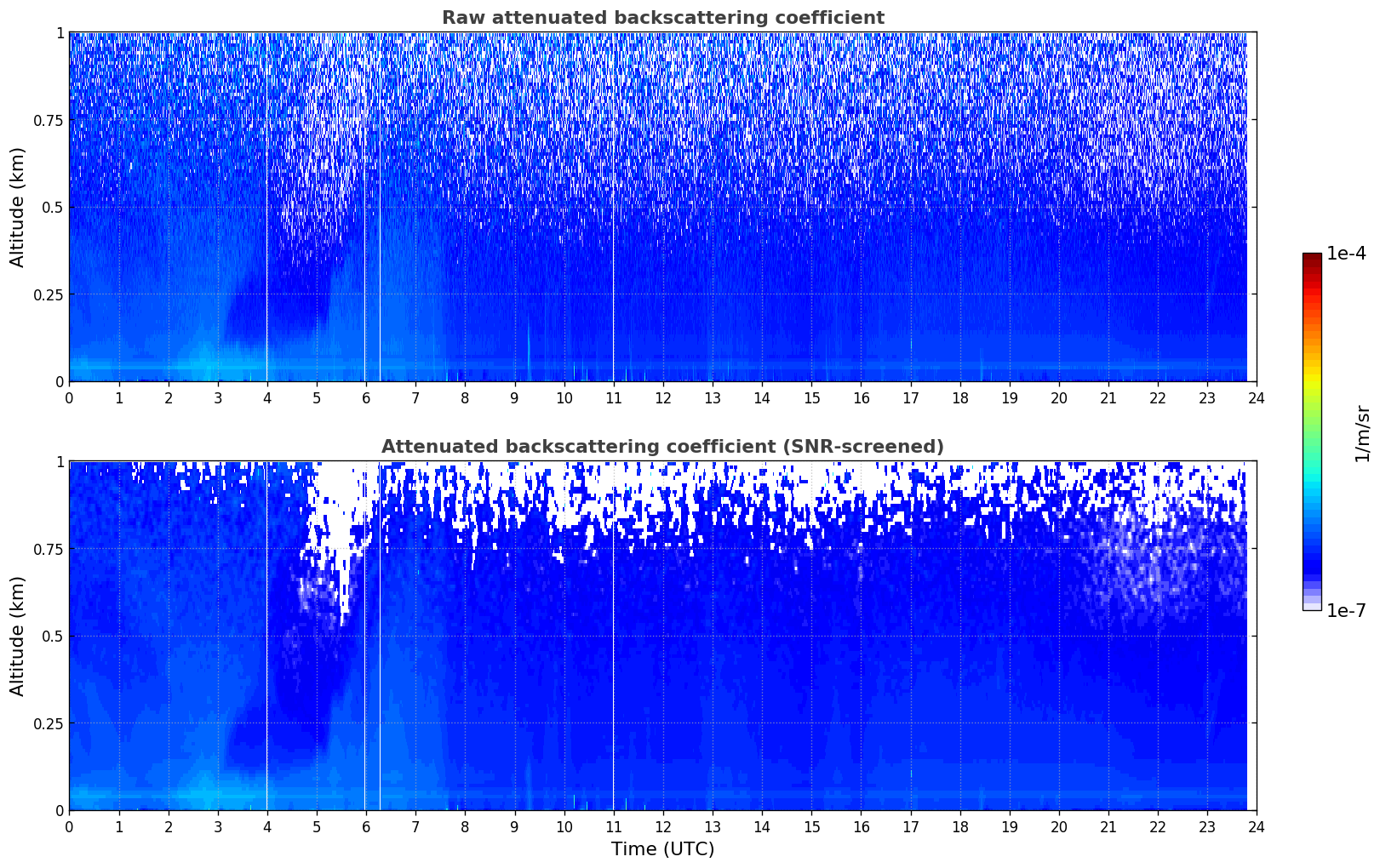Click the '0.5' altitude tick on the bottom plot
This screenshot has height=868, width=1380.
[53, 636]
